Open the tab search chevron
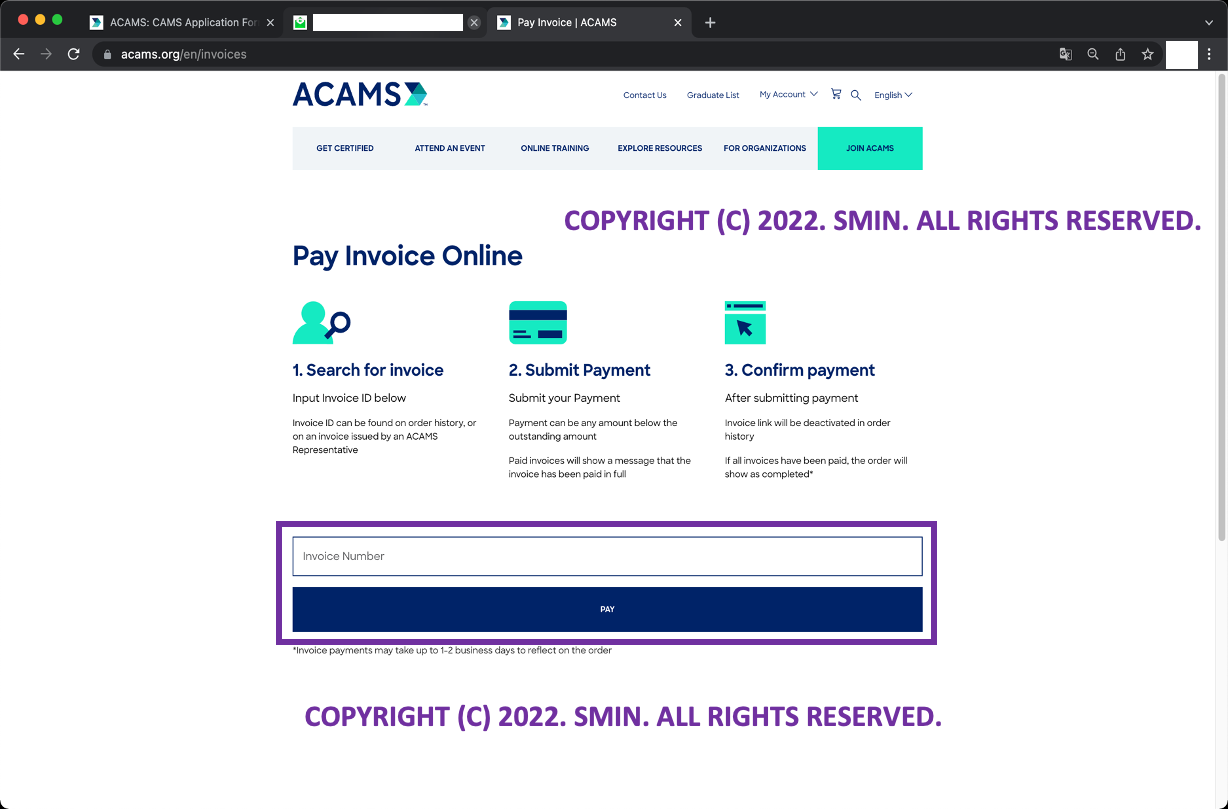This screenshot has width=1228, height=810. [x=1208, y=22]
